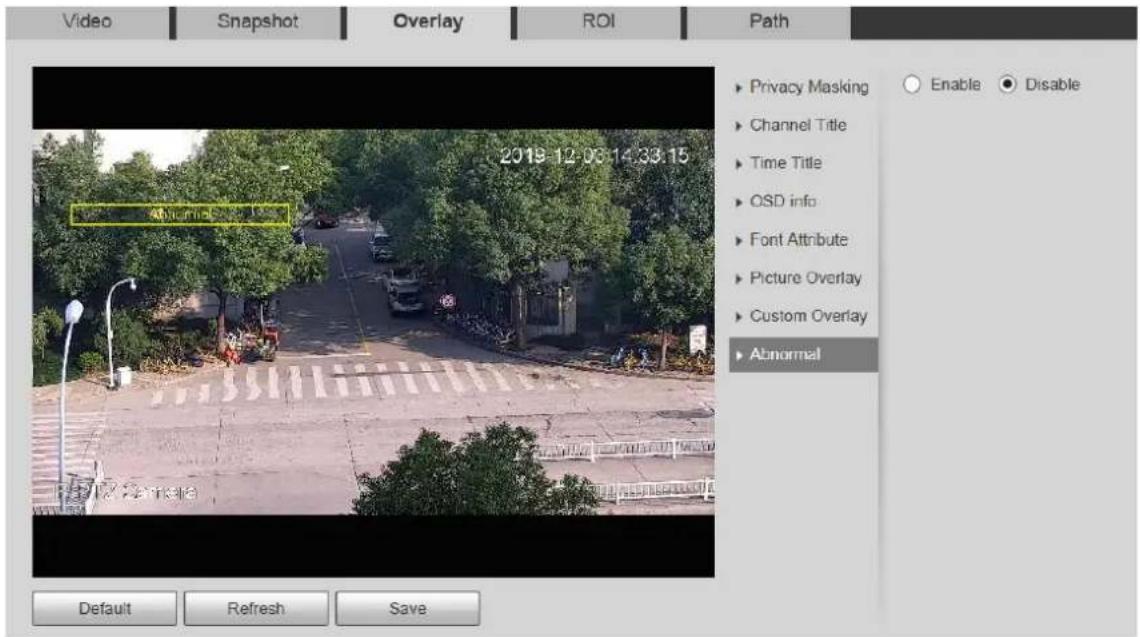Screen dimensions: 1140x637
Task: Select the Overlay tab
Action: click(428, 22)
